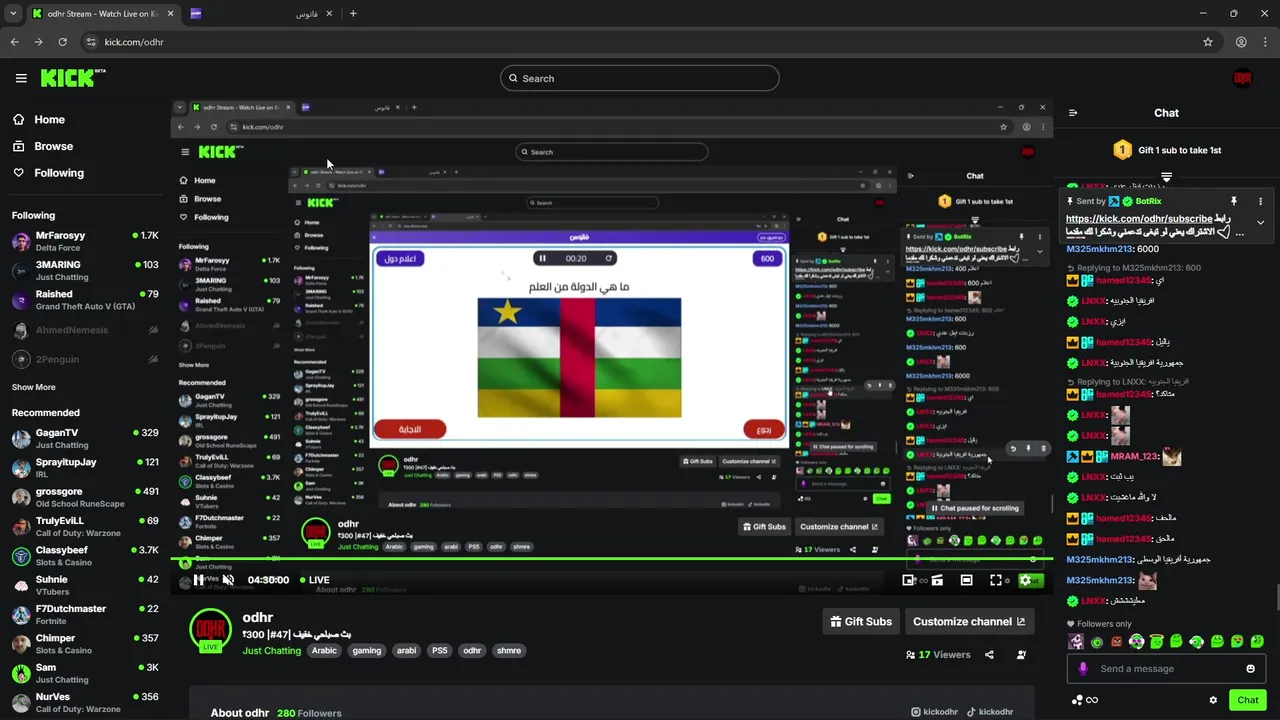Screen dimensions: 1280x720
Task: Expand the pinned message chevron
Action: (x=1260, y=222)
